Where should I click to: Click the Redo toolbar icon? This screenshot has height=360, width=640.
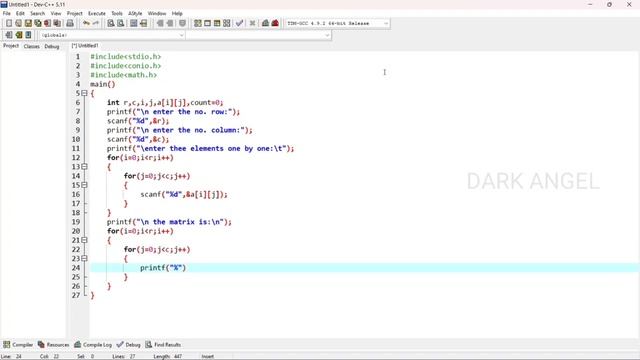click(x=96, y=23)
